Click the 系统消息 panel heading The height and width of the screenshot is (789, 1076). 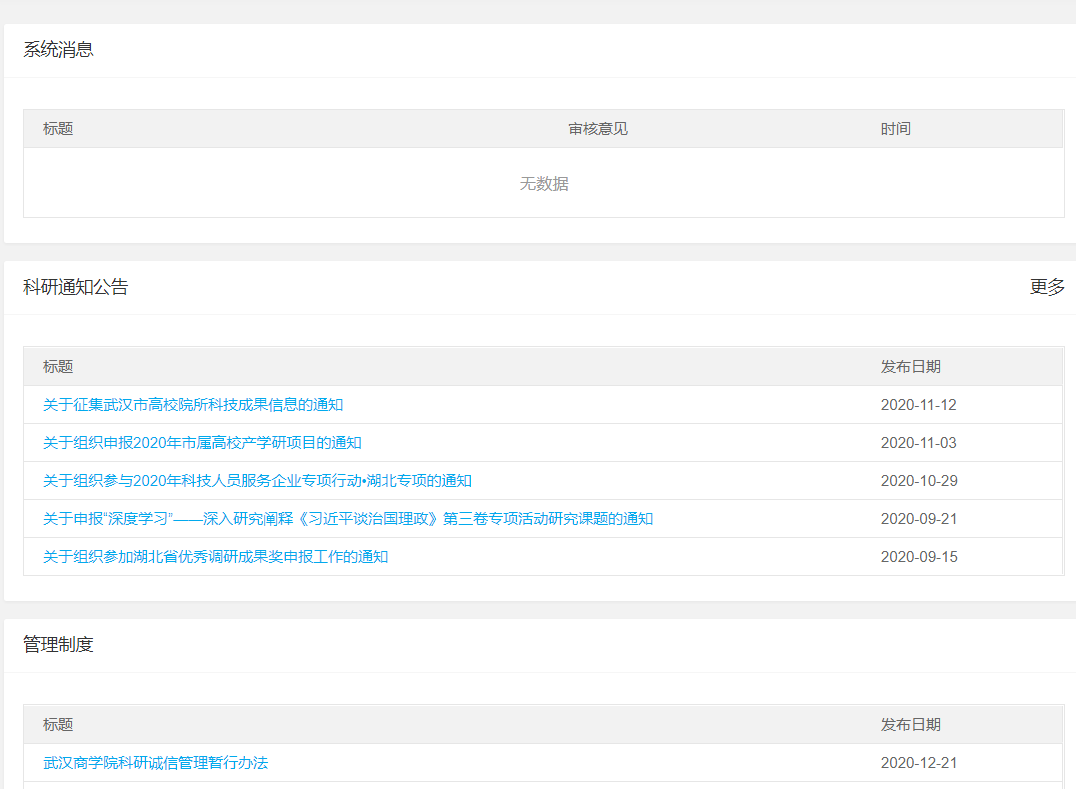pyautogui.click(x=58, y=49)
